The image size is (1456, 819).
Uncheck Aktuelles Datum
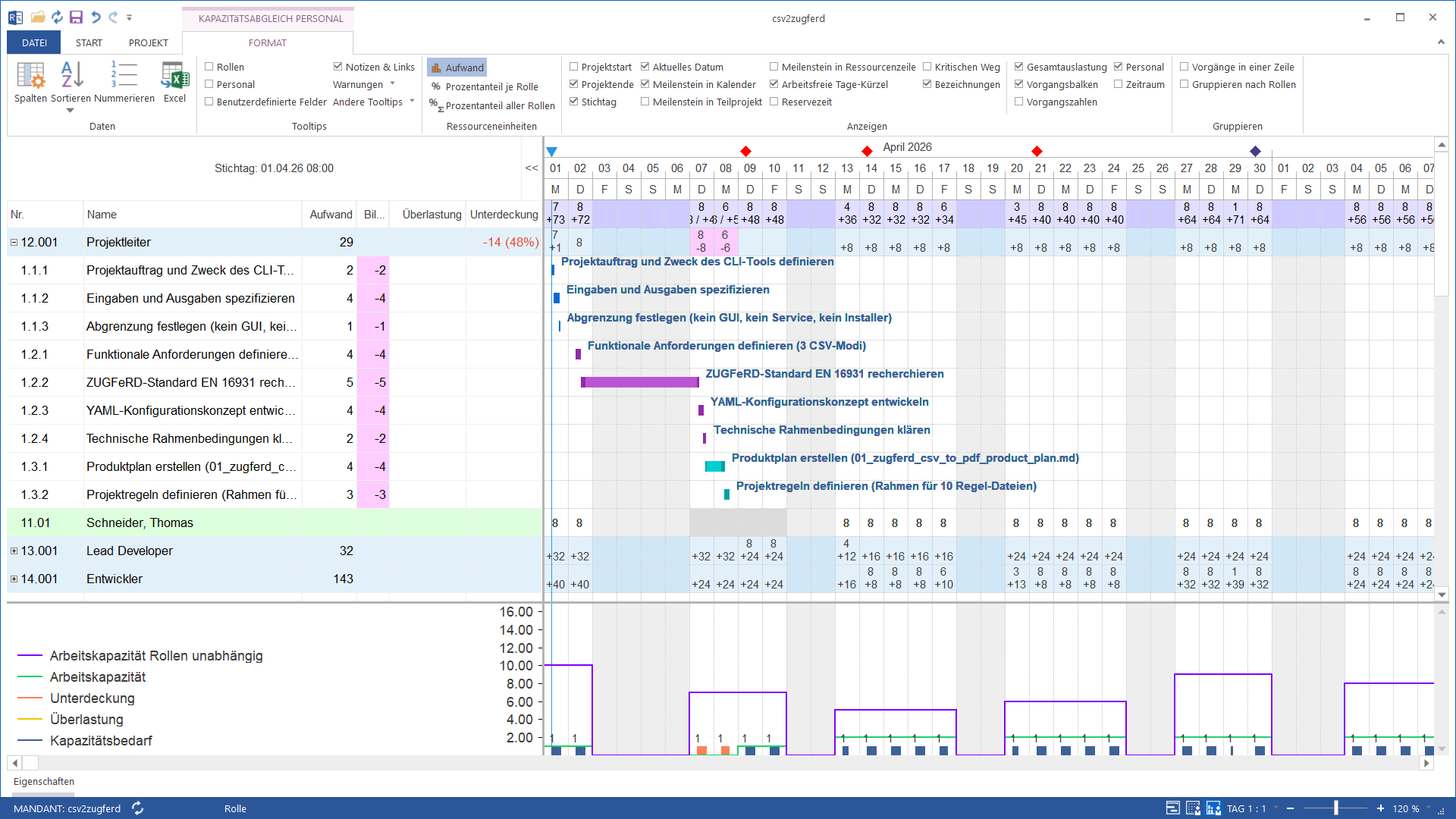(645, 67)
